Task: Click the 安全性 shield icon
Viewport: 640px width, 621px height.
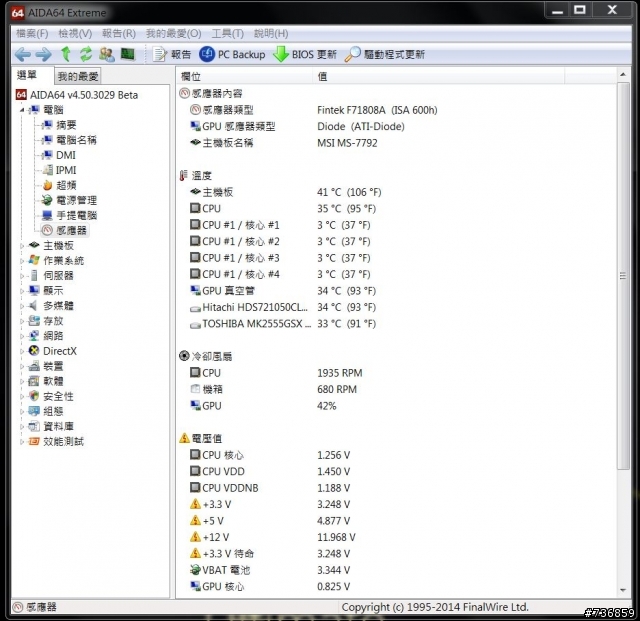Action: 34,396
